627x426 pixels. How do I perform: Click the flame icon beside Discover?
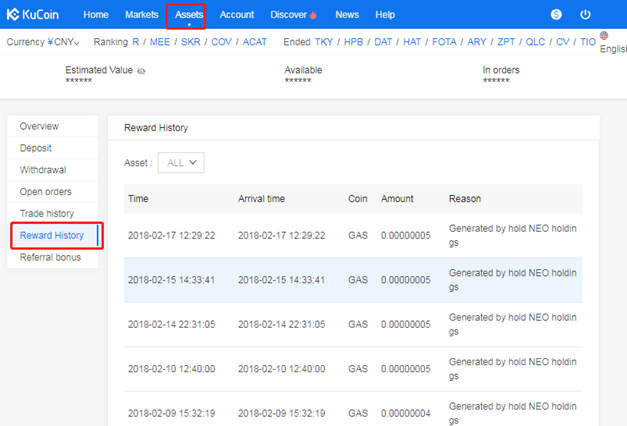click(313, 15)
